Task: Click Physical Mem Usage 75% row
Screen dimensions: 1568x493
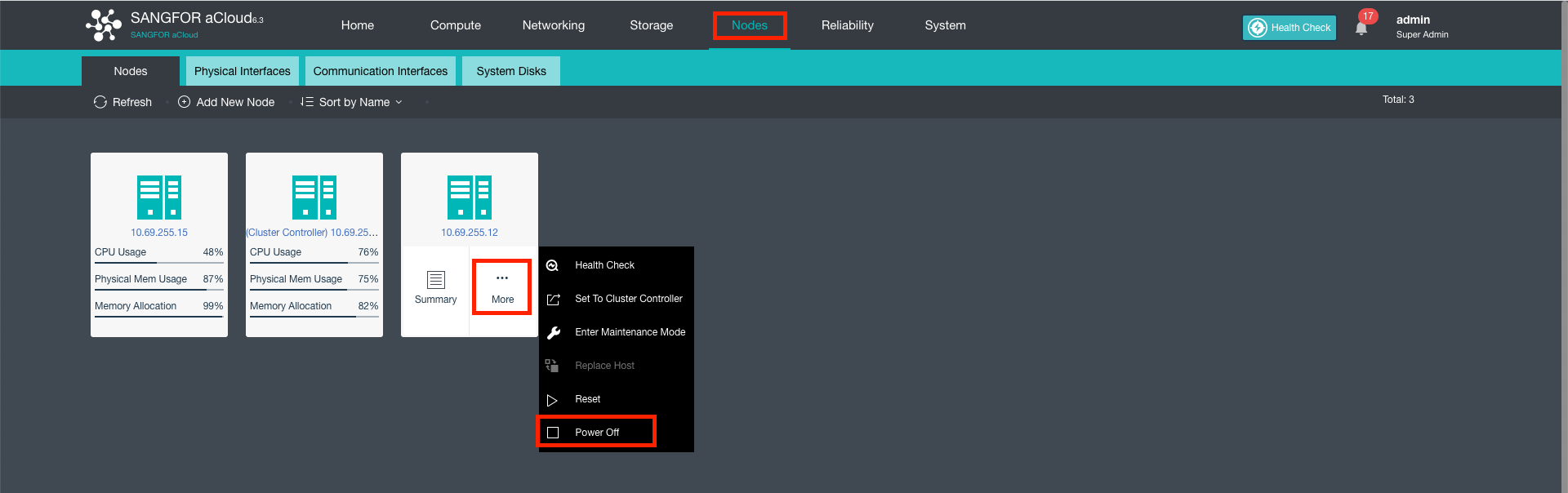Action: (x=314, y=280)
